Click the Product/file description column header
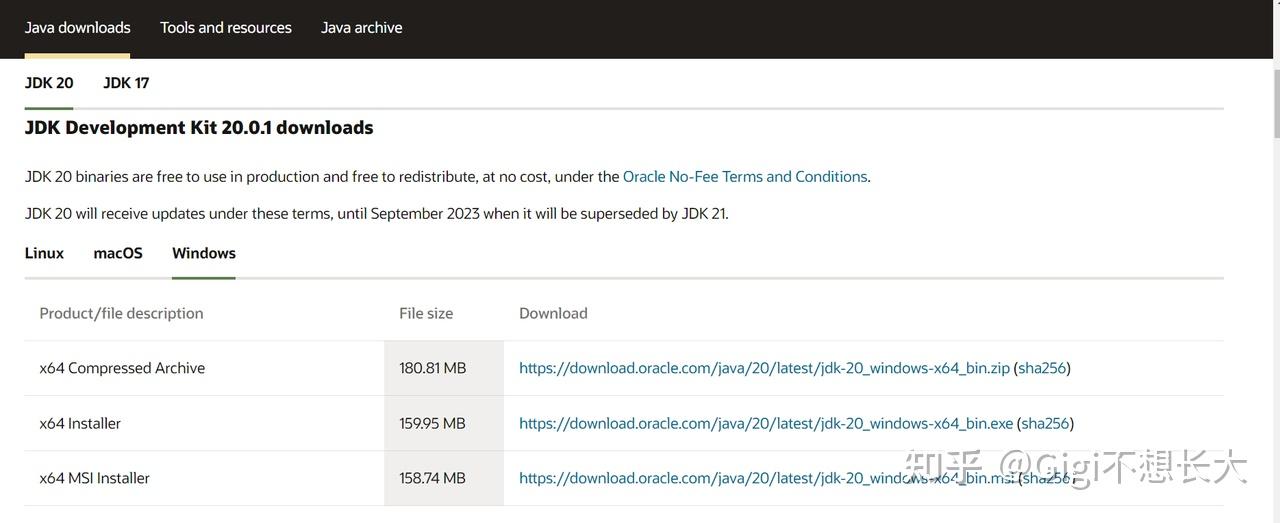1280x523 pixels. point(121,313)
